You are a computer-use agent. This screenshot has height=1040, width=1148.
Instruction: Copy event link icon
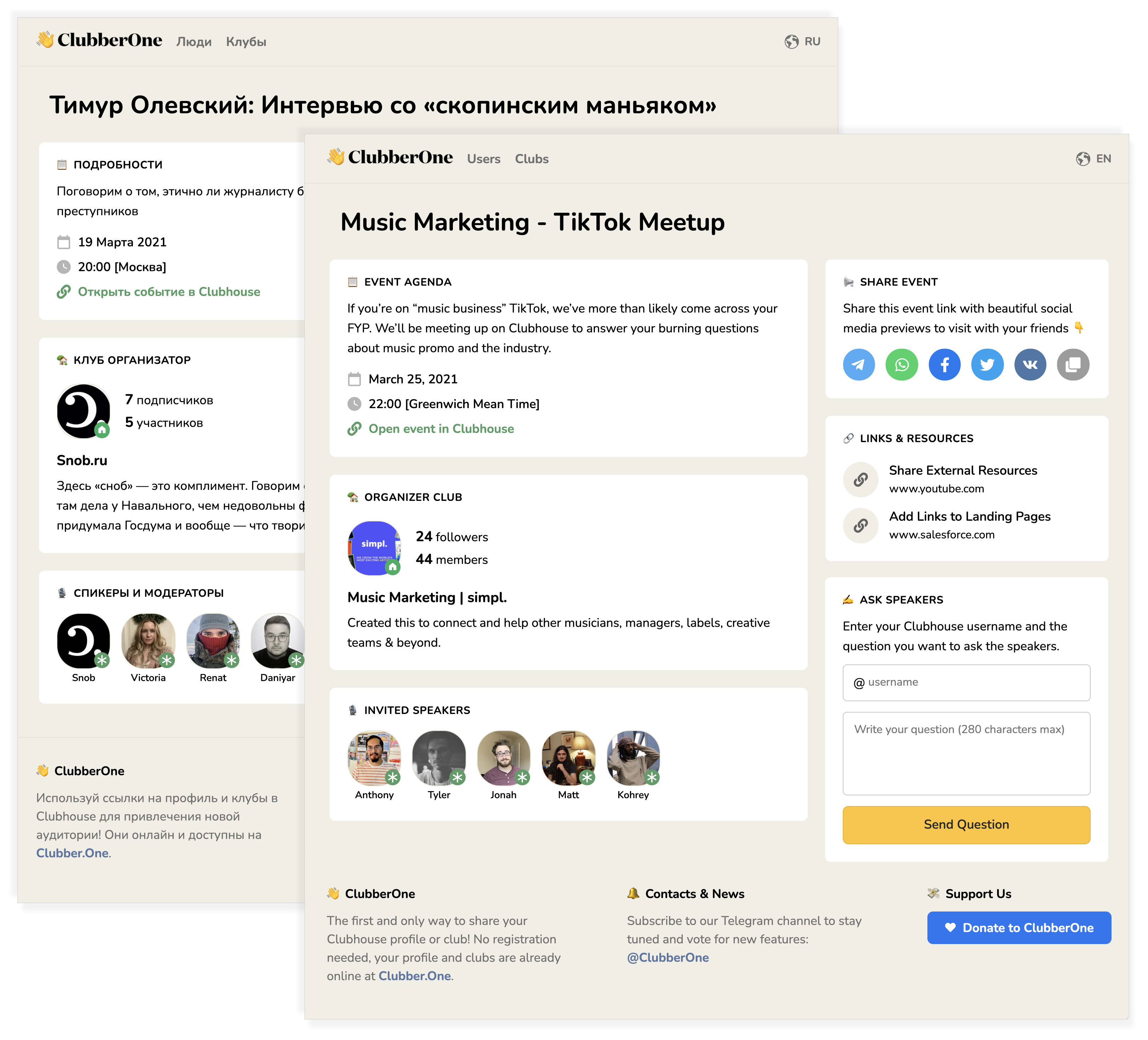click(x=1073, y=364)
